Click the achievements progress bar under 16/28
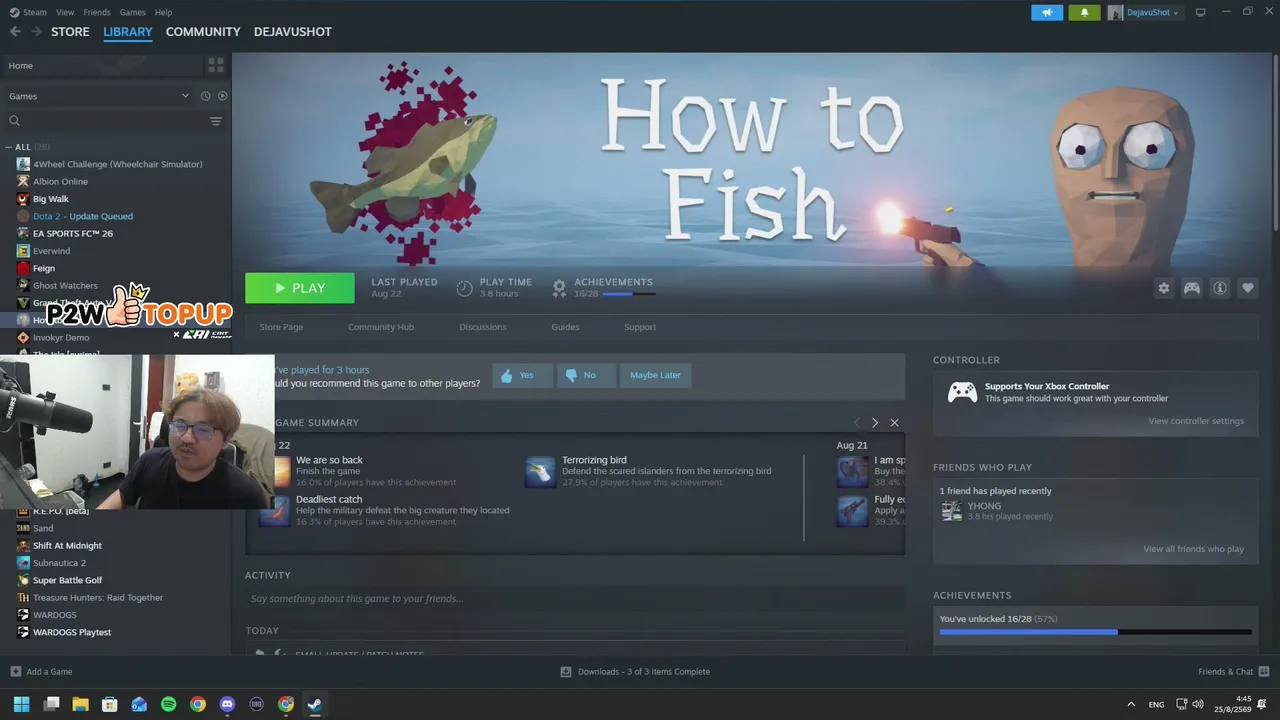 [x=630, y=294]
